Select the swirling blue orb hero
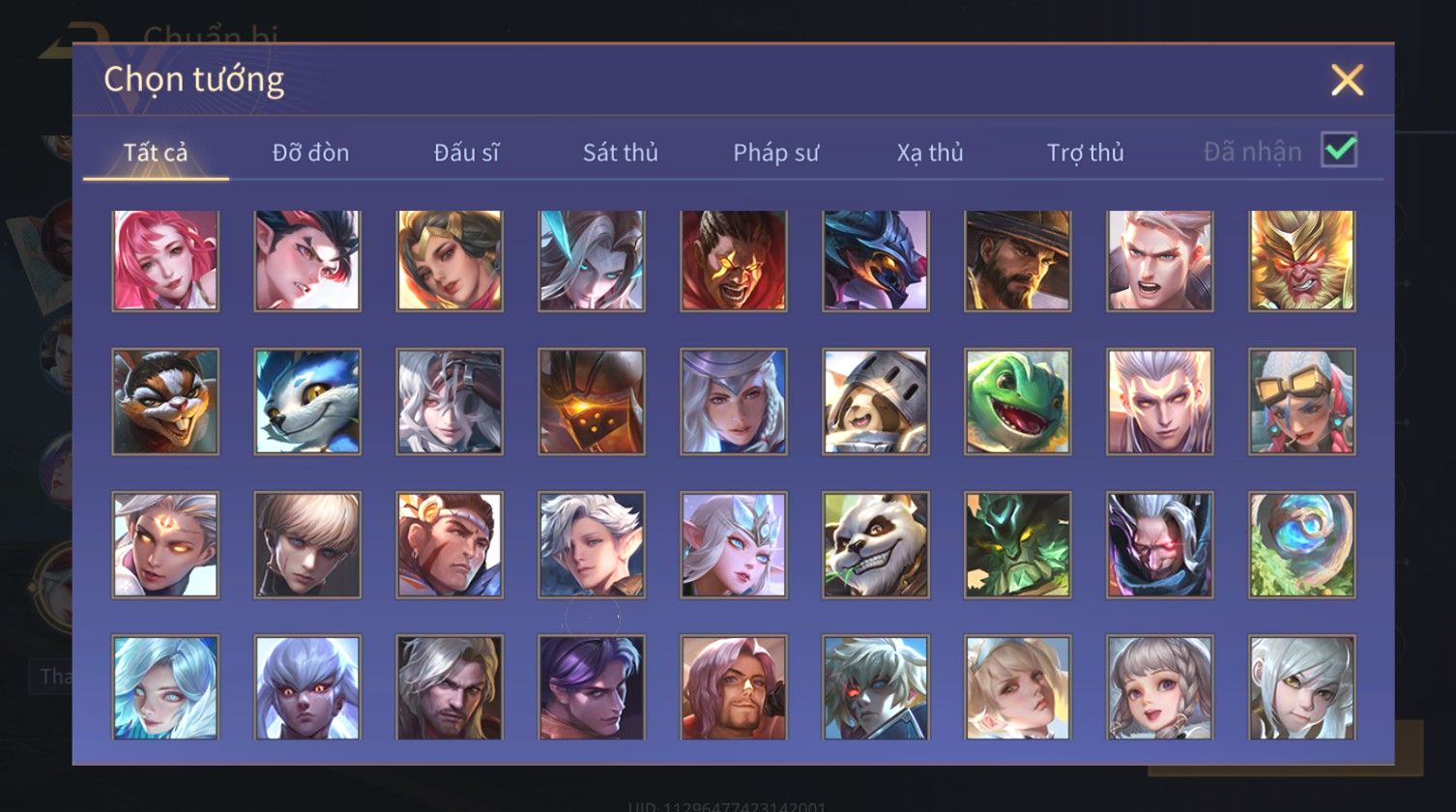The image size is (1456, 812). point(1301,544)
